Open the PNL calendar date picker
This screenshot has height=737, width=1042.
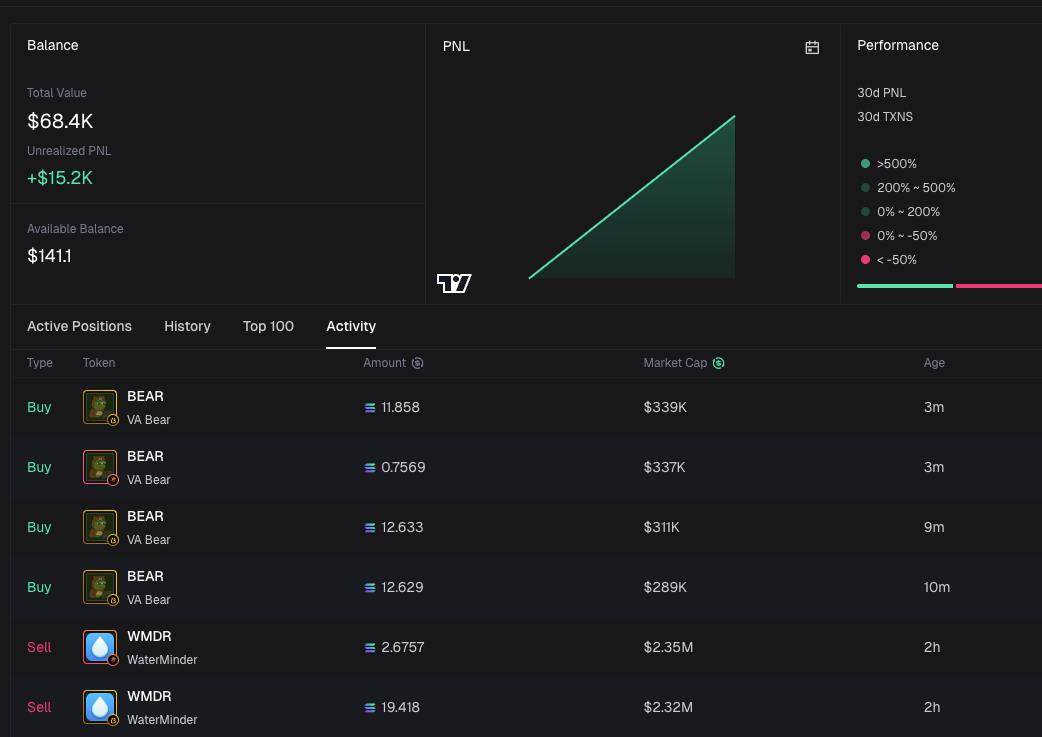click(811, 47)
